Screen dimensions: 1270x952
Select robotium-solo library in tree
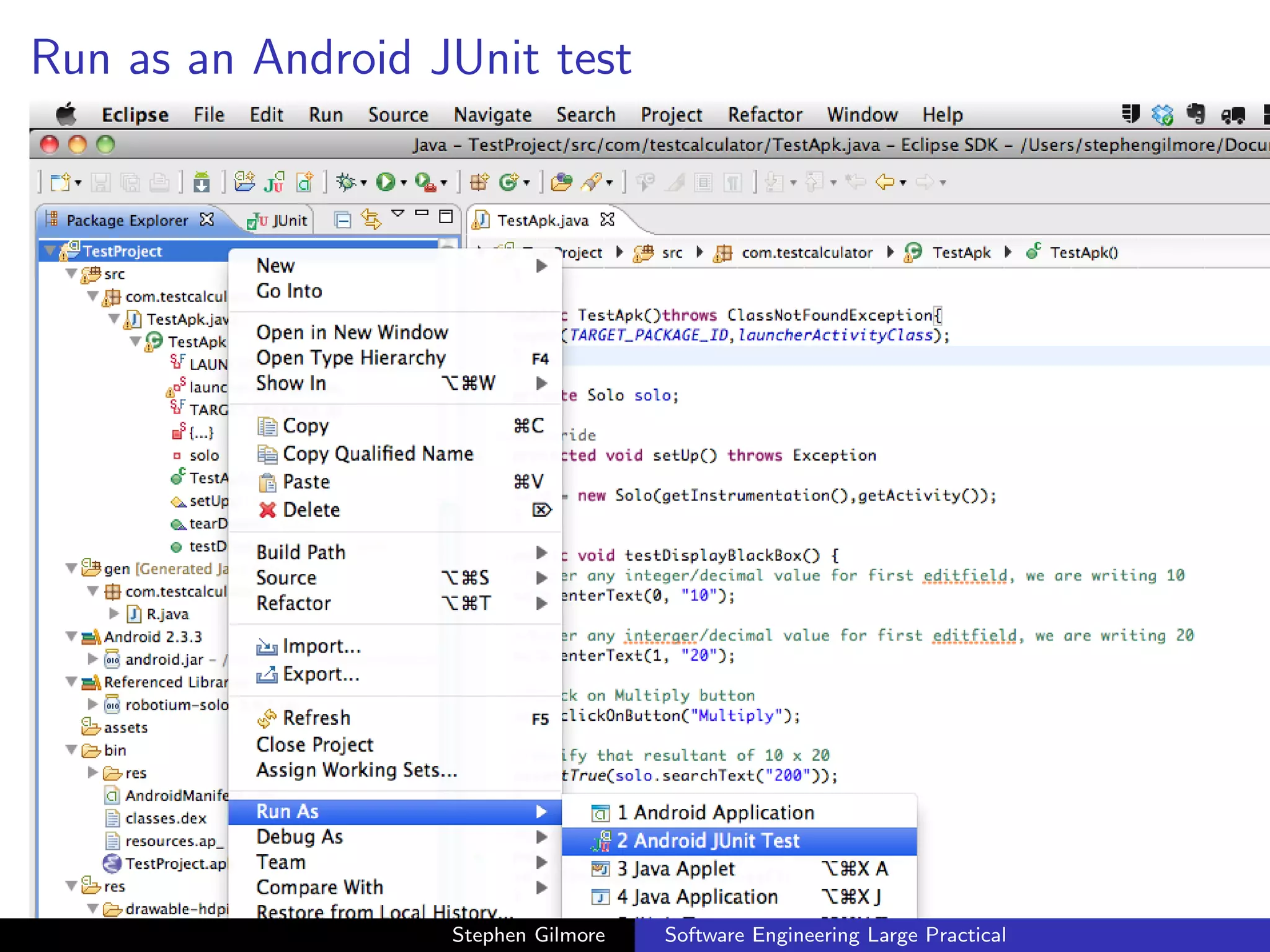click(166, 705)
